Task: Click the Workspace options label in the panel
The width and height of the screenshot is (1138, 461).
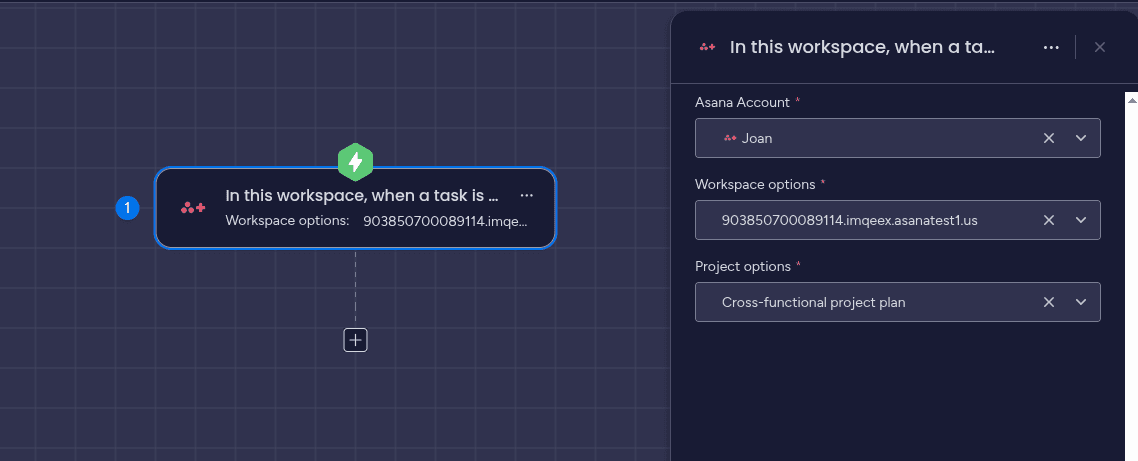Action: [755, 184]
